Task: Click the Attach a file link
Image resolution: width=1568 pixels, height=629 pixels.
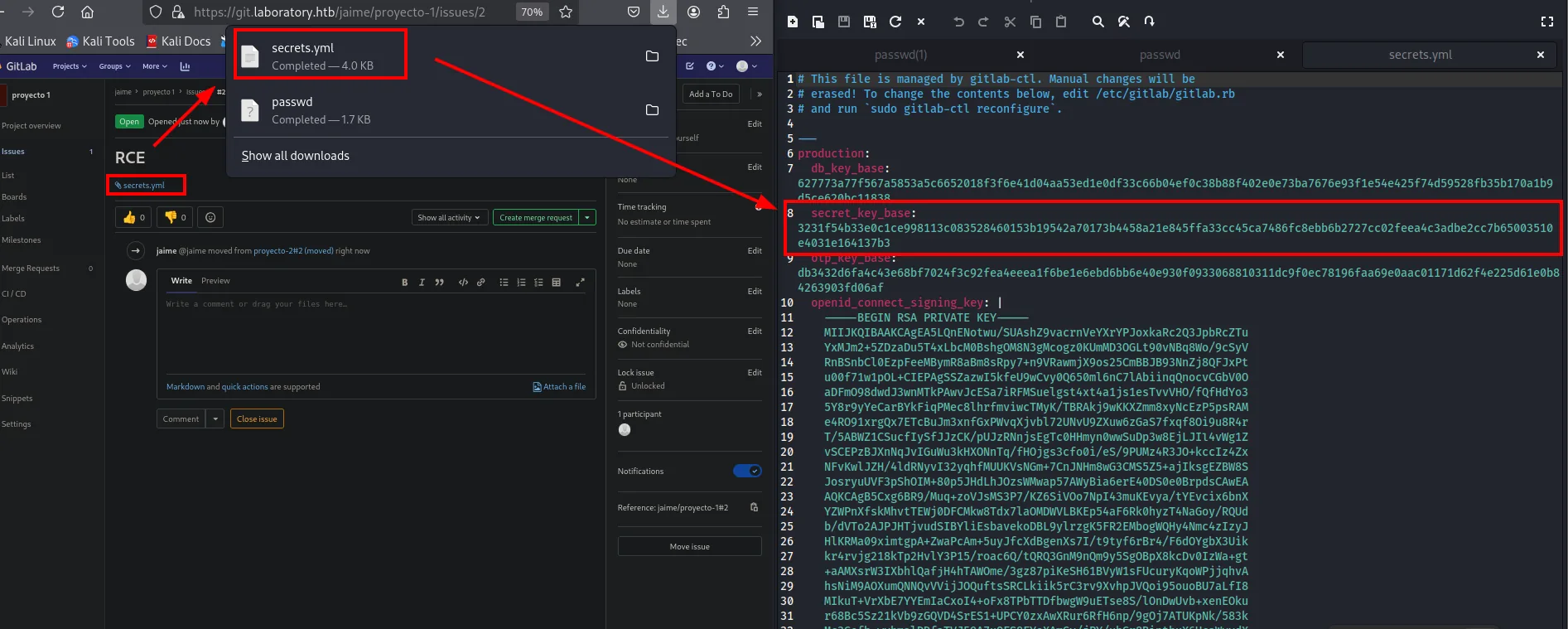Action: coord(559,387)
